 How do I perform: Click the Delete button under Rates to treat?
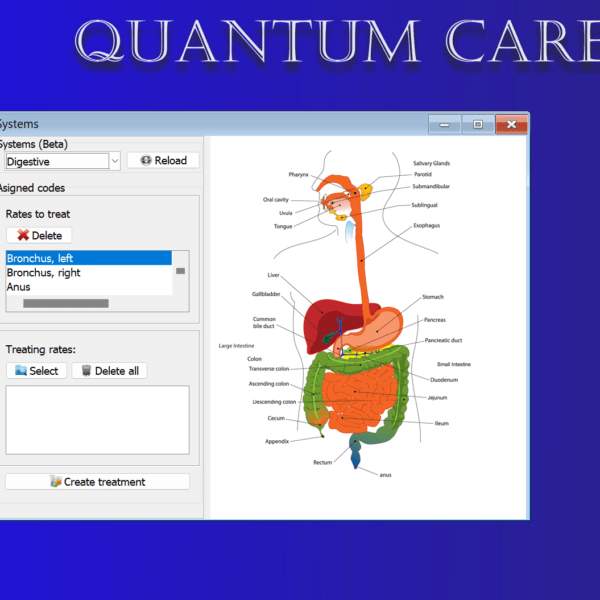[x=39, y=235]
